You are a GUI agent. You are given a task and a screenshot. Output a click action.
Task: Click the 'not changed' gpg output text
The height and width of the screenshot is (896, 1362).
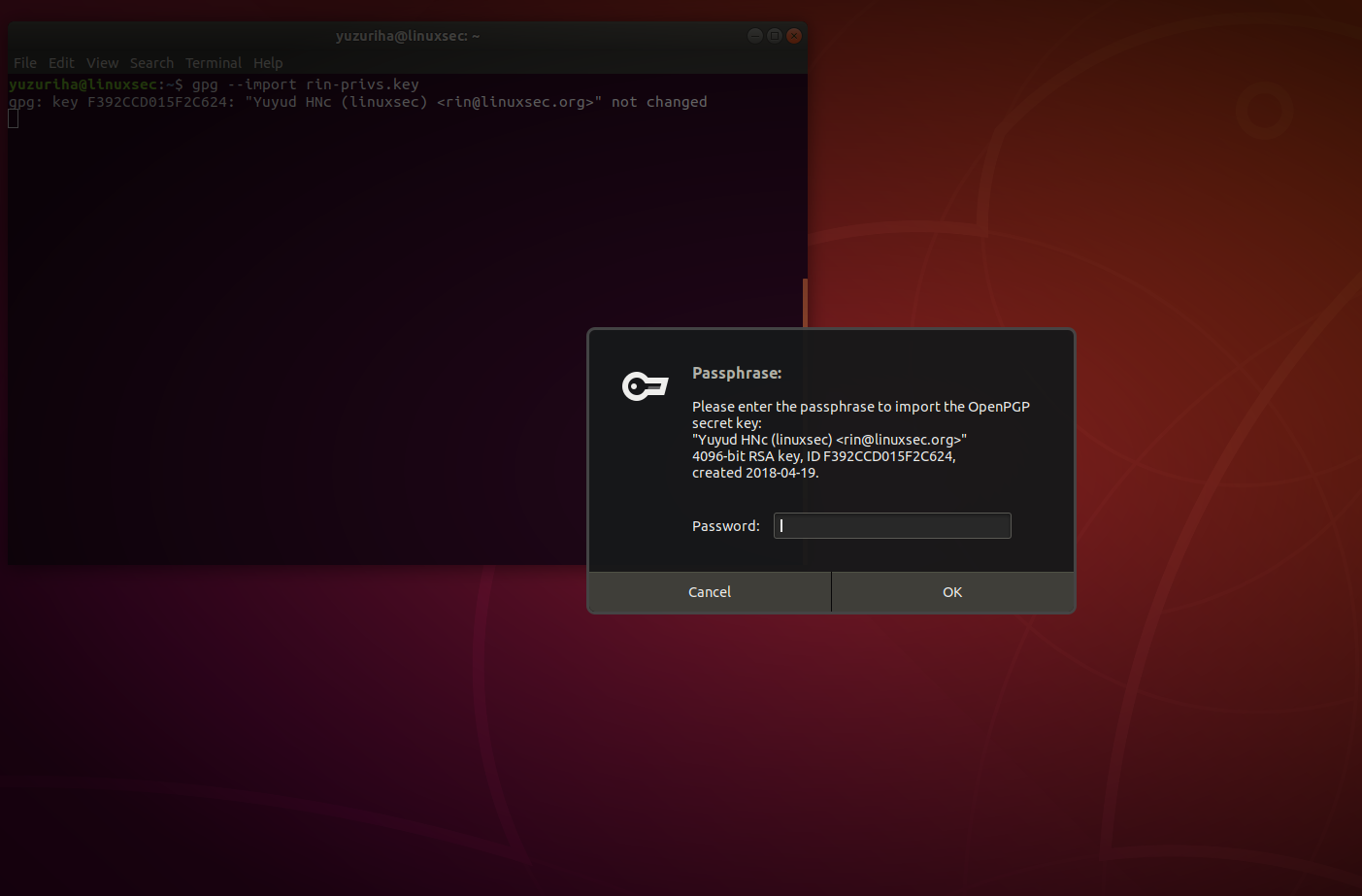[x=659, y=102]
